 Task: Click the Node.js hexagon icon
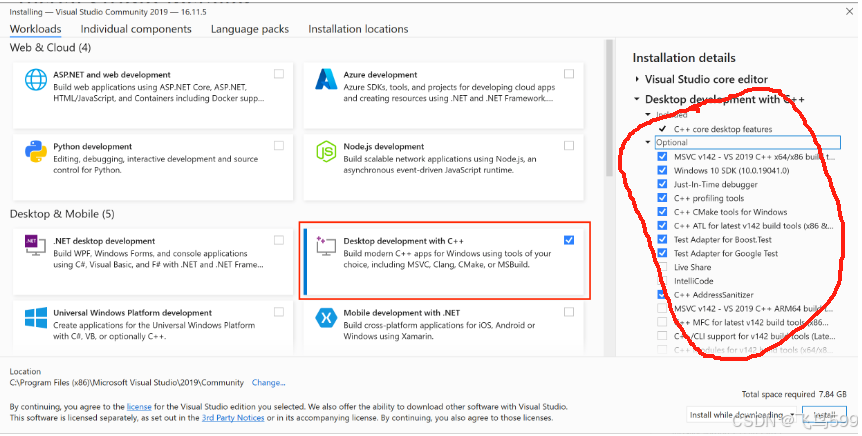coord(326,151)
